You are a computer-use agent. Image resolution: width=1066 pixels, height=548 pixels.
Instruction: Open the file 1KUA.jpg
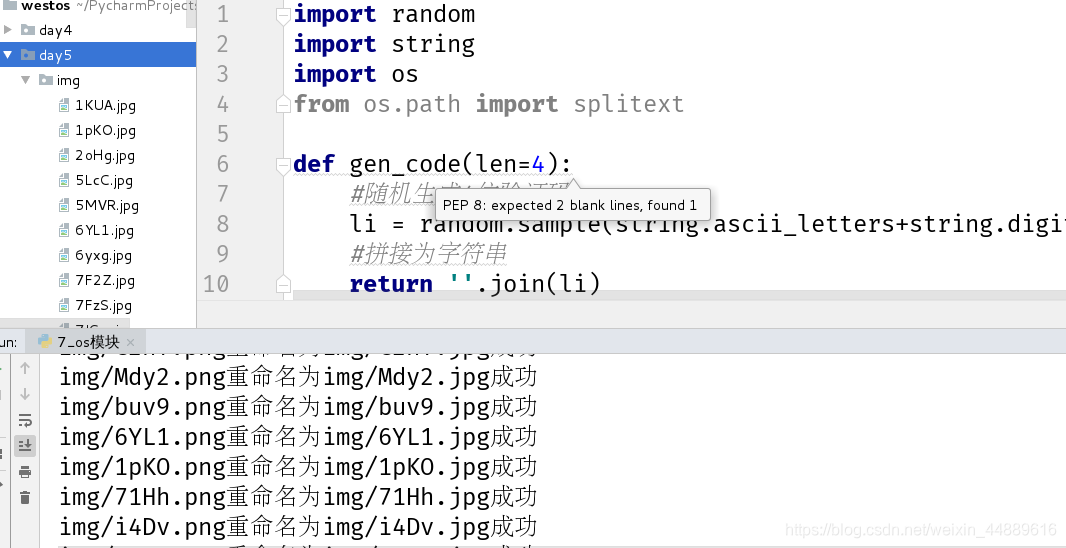pyautogui.click(x=105, y=105)
